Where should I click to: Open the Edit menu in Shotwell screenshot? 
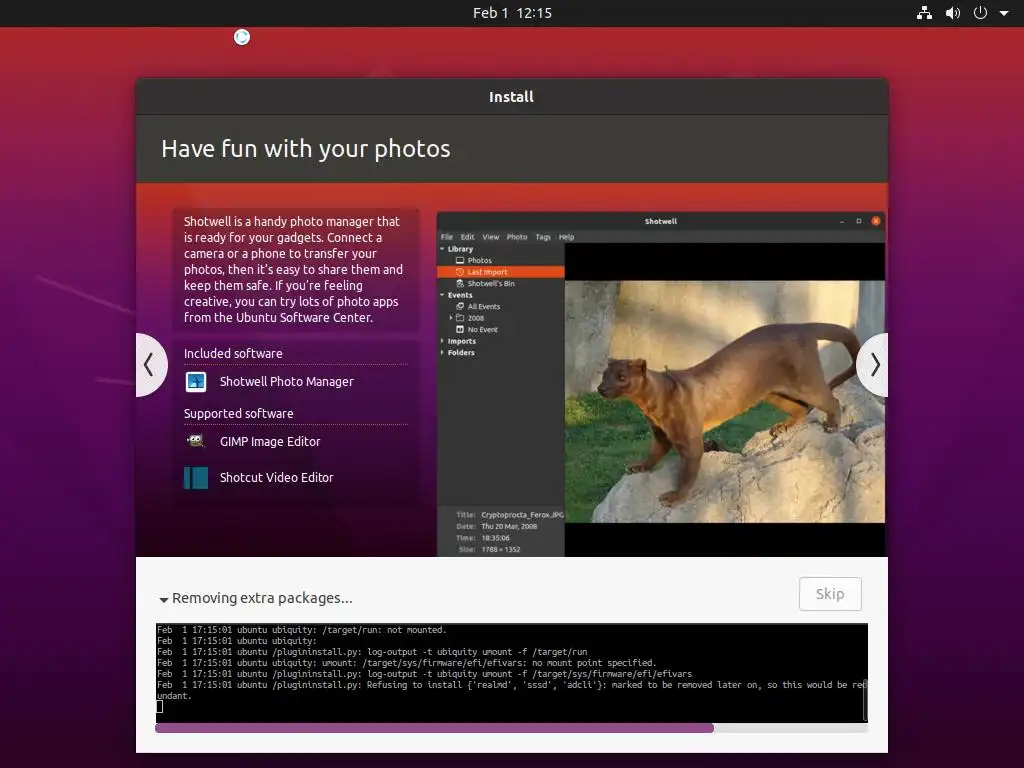tap(468, 237)
